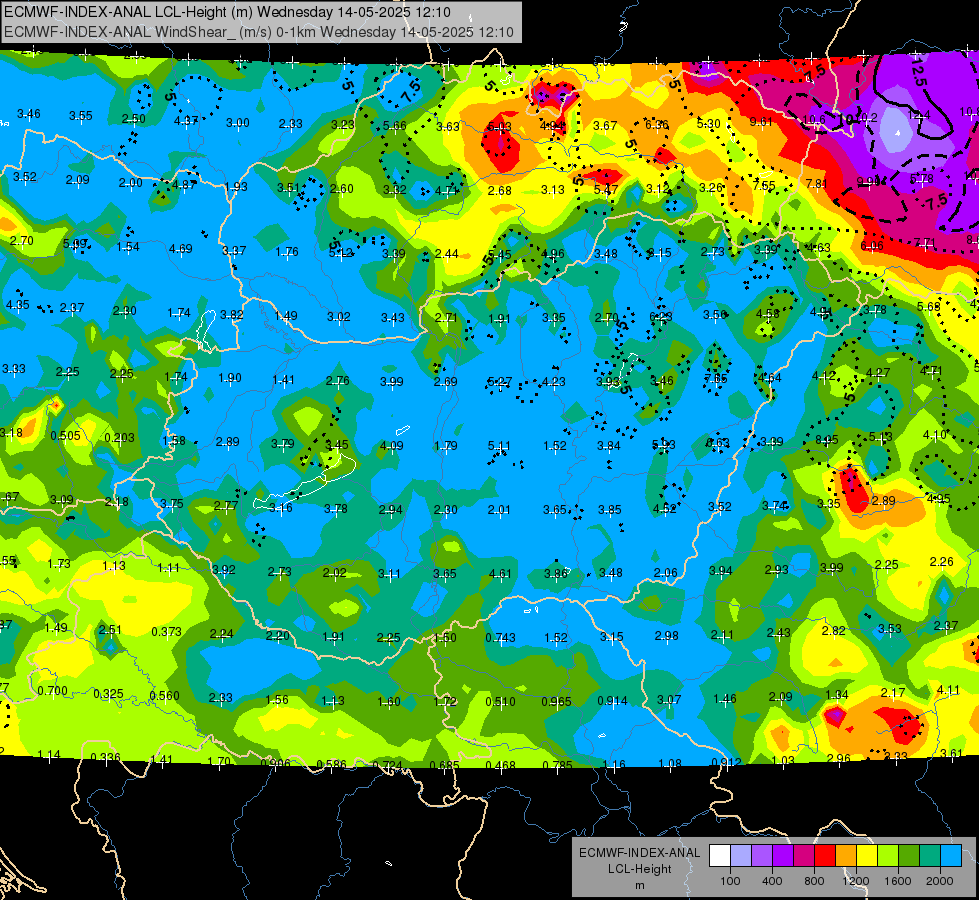Click the yellow legend swatch

pyautogui.click(x=867, y=856)
